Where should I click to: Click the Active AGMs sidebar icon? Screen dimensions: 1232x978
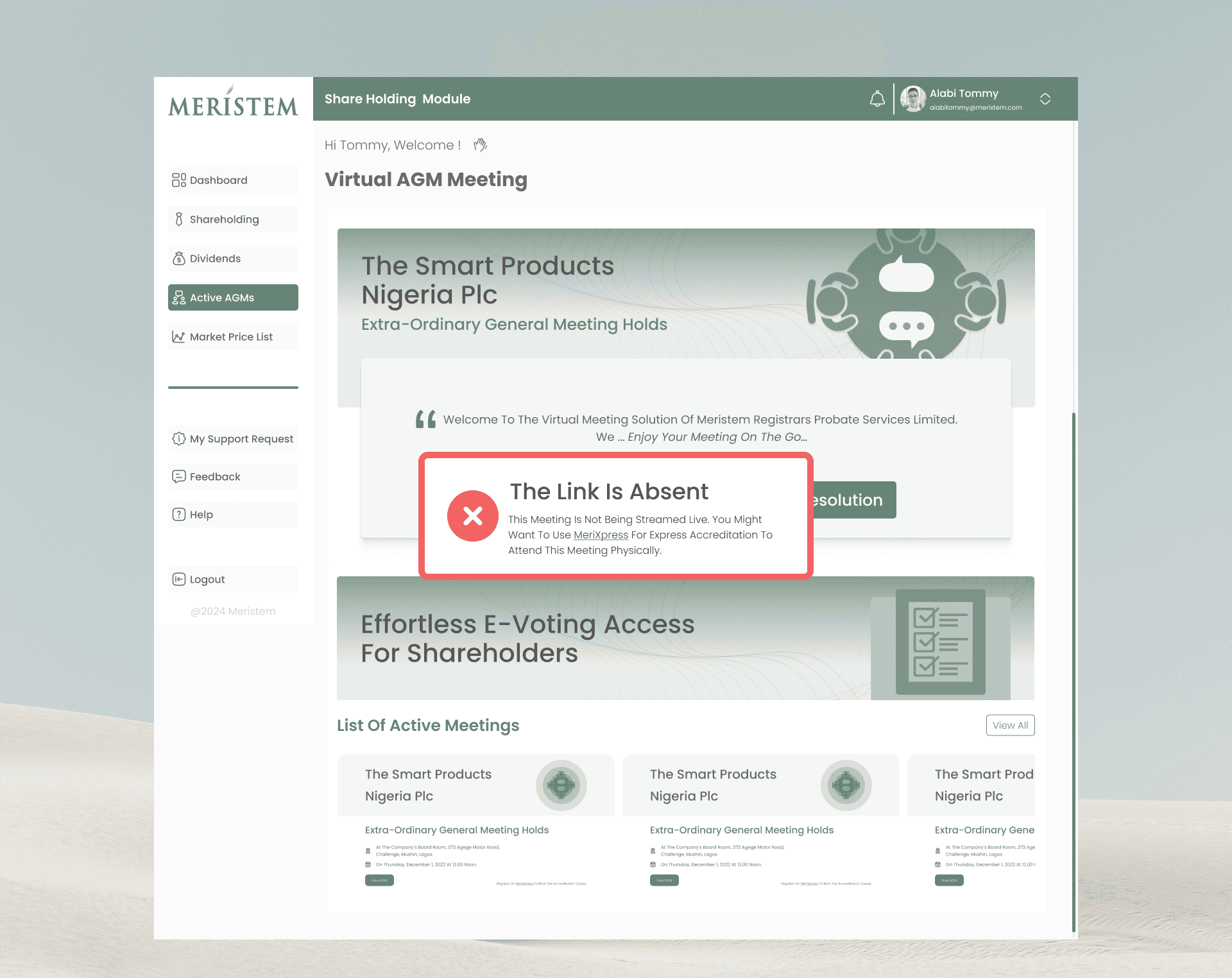click(x=179, y=298)
